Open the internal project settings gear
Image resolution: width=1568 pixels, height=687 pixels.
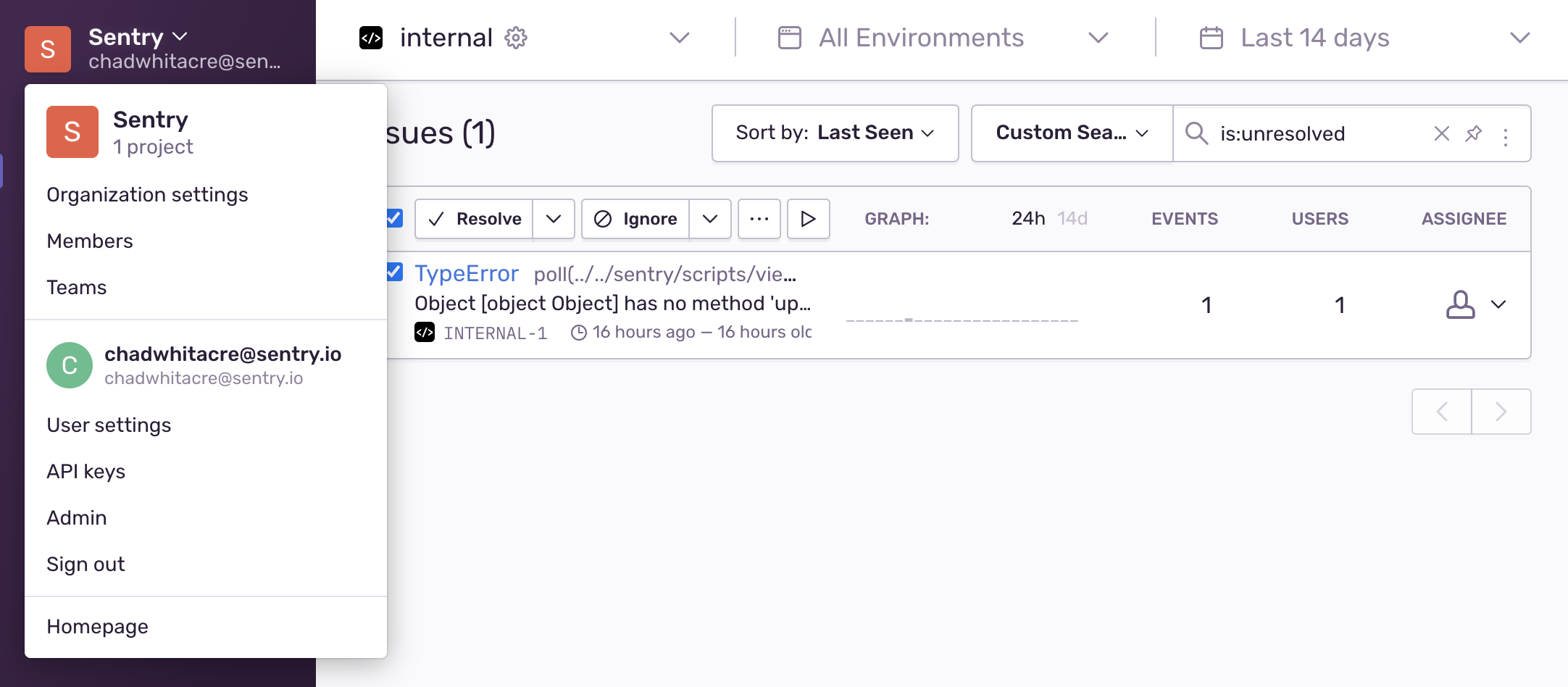tap(516, 38)
